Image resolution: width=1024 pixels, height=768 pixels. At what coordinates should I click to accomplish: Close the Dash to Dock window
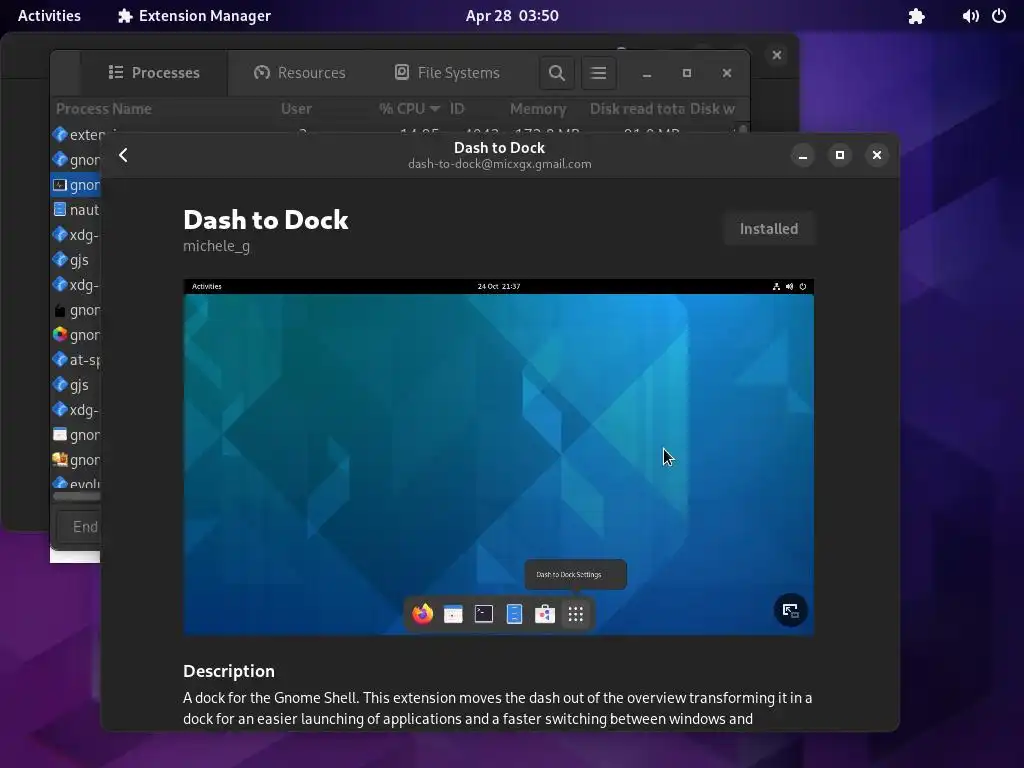tap(876, 155)
